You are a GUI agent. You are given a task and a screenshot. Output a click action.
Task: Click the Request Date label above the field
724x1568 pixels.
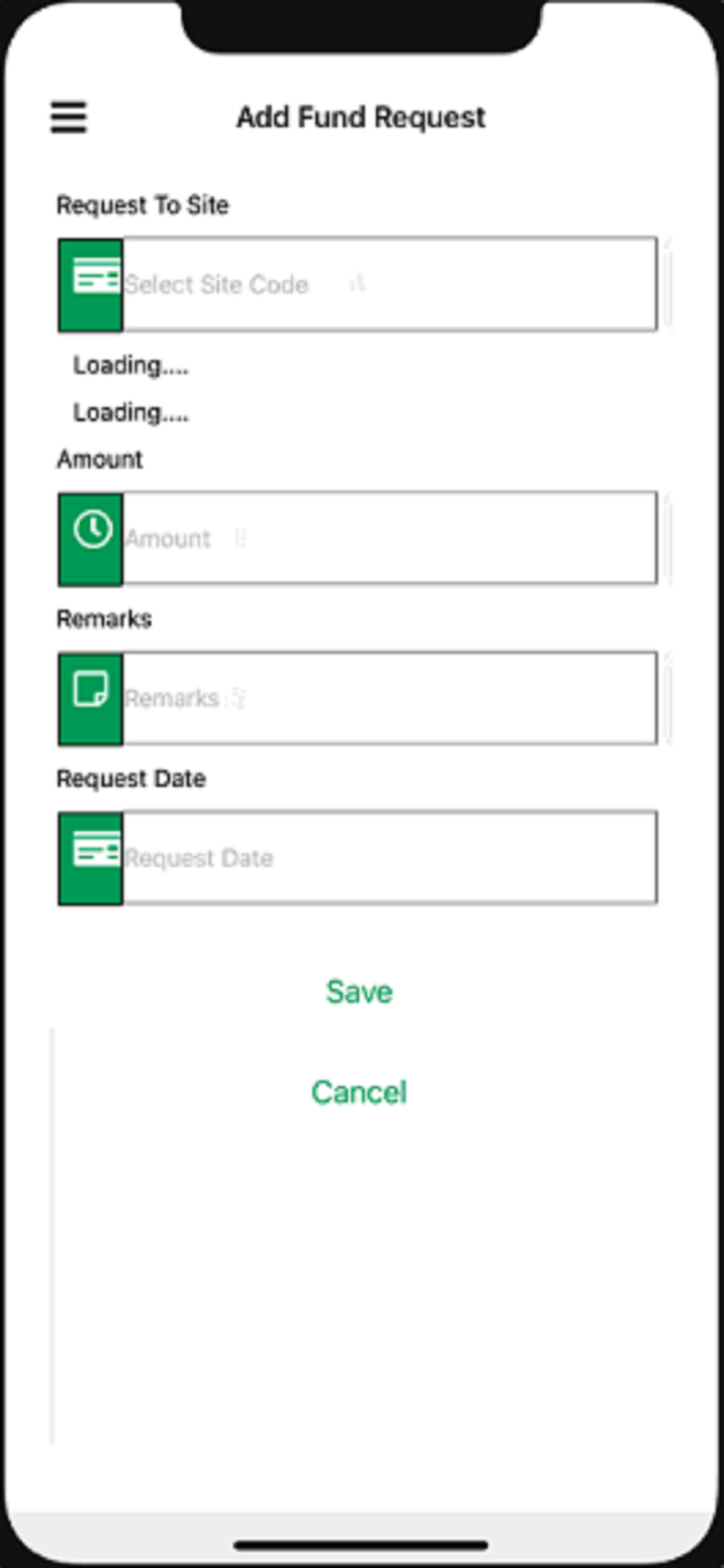point(131,779)
